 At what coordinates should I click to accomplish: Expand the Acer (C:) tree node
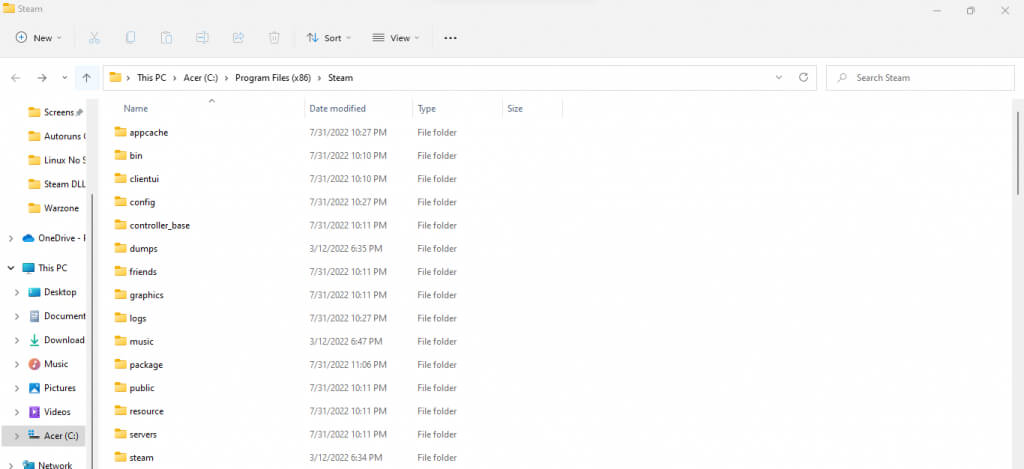click(17, 436)
